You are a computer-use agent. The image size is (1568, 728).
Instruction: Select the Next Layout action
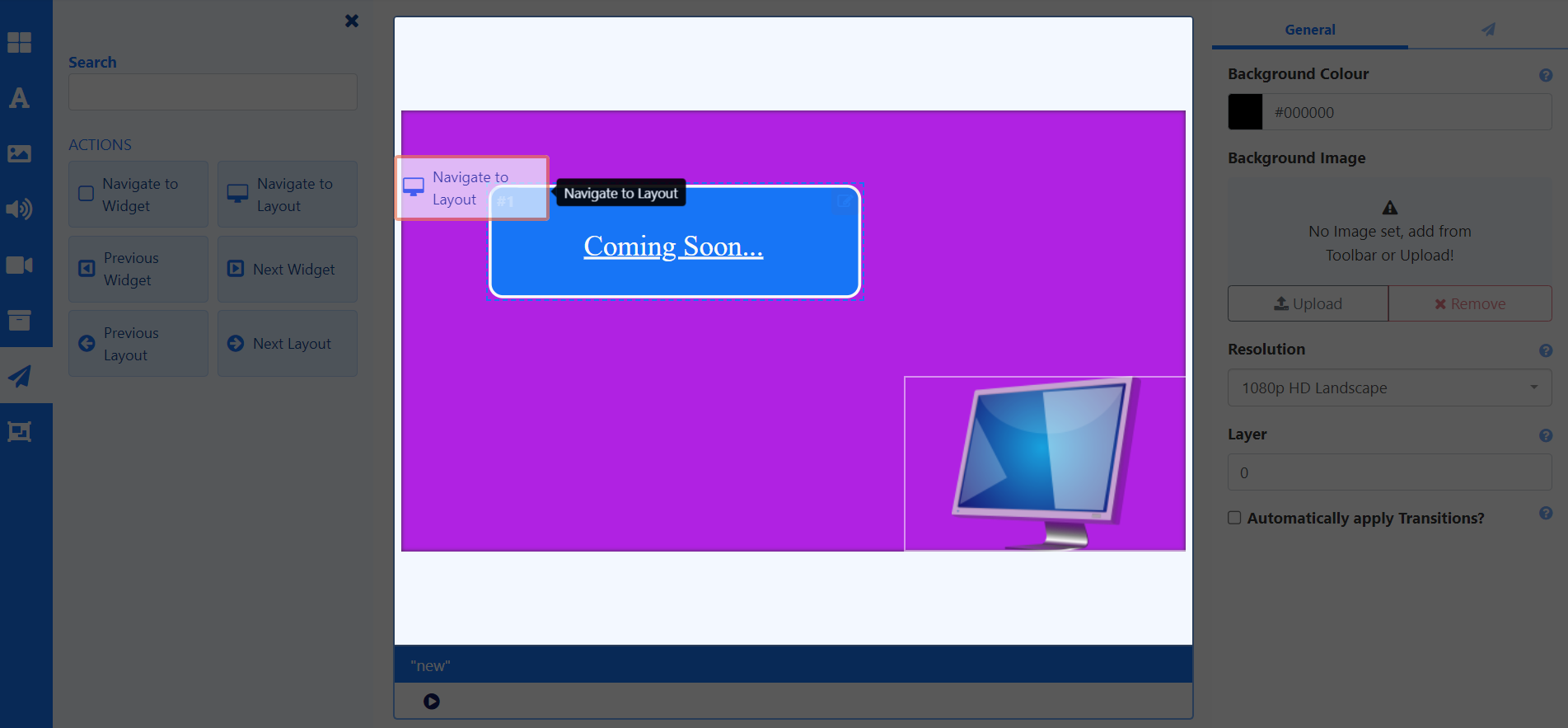288,344
